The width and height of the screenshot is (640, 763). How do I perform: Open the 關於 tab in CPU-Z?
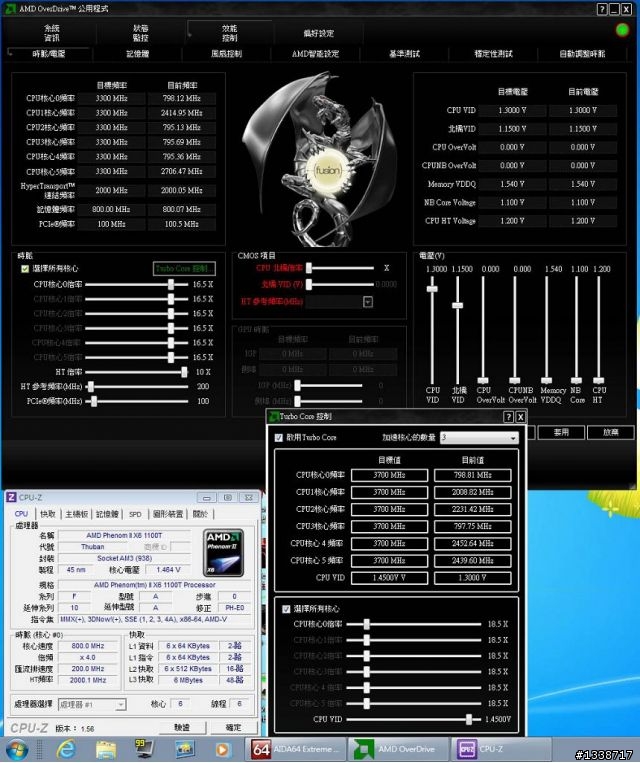[x=200, y=514]
